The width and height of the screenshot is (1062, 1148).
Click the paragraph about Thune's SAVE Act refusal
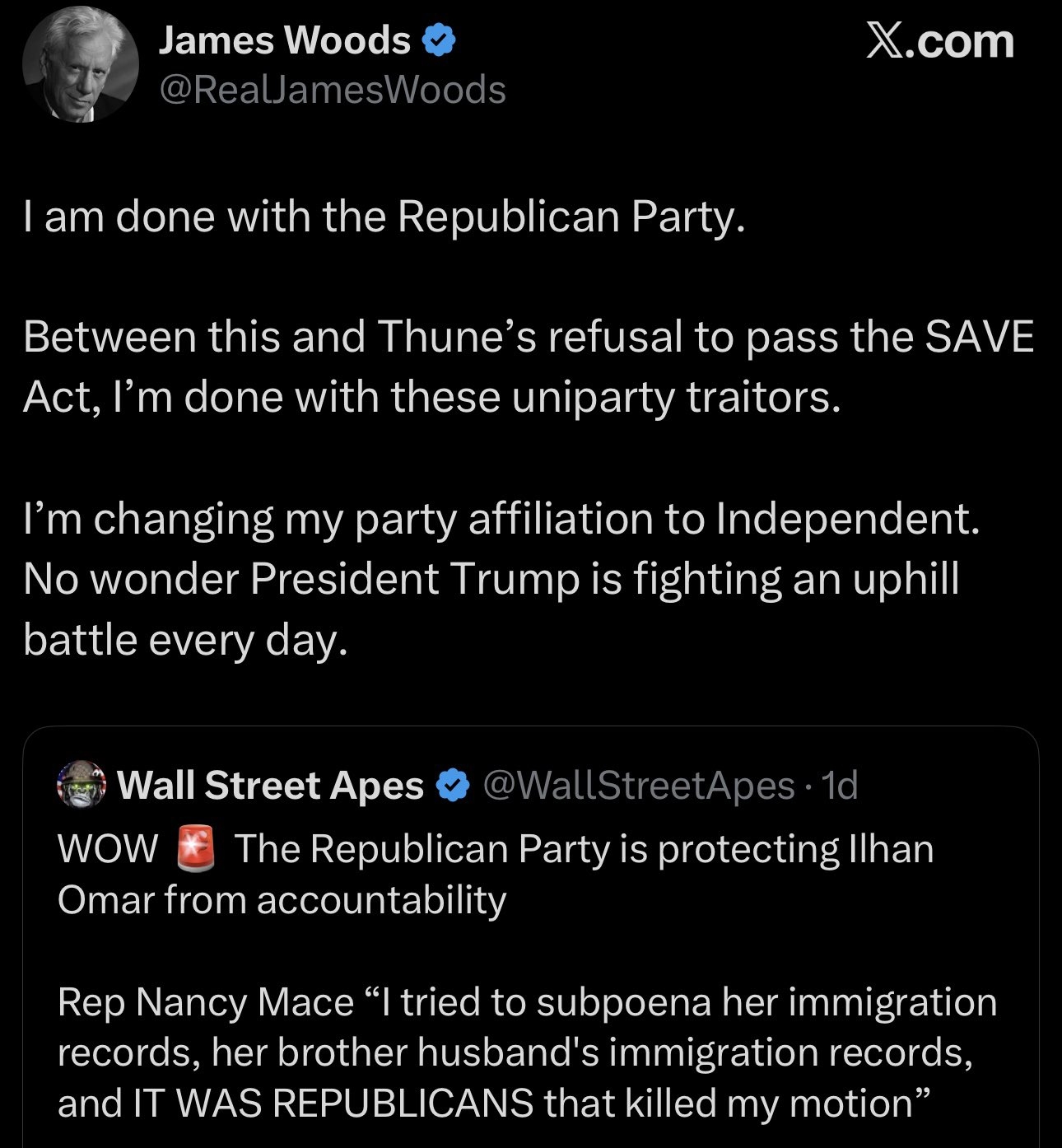tap(527, 366)
